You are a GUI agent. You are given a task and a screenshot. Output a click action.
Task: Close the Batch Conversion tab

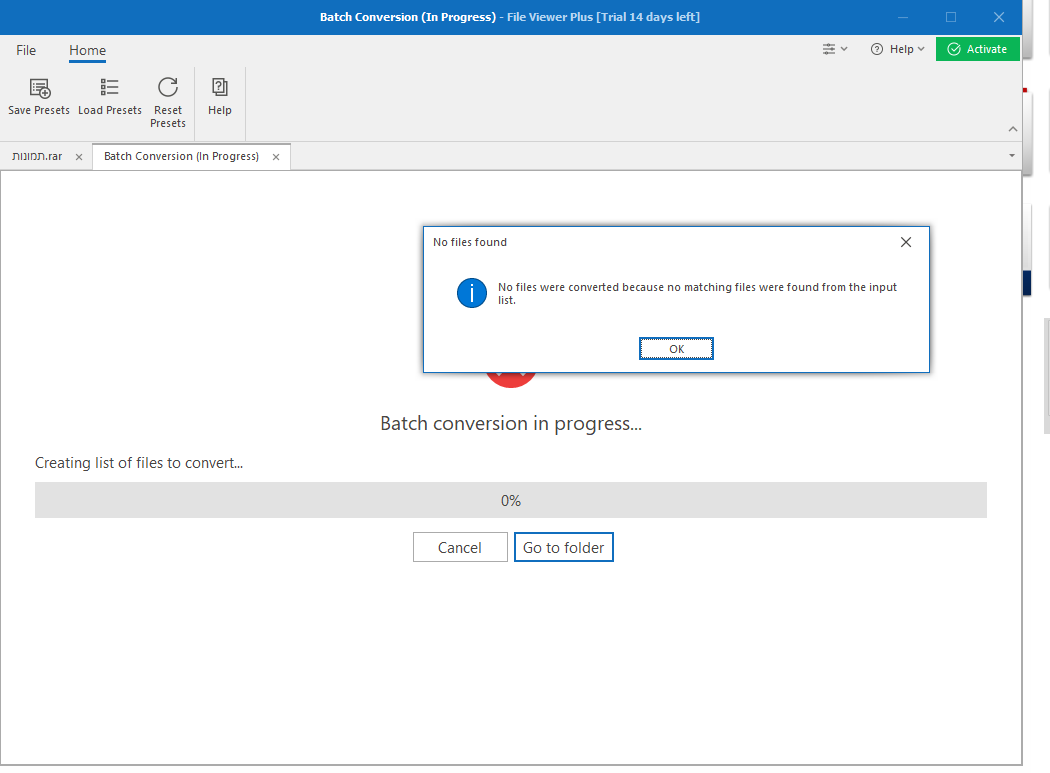276,157
